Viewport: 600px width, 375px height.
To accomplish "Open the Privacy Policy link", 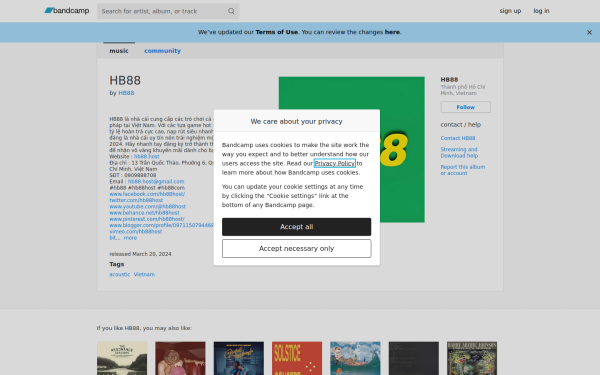I will click(334, 163).
